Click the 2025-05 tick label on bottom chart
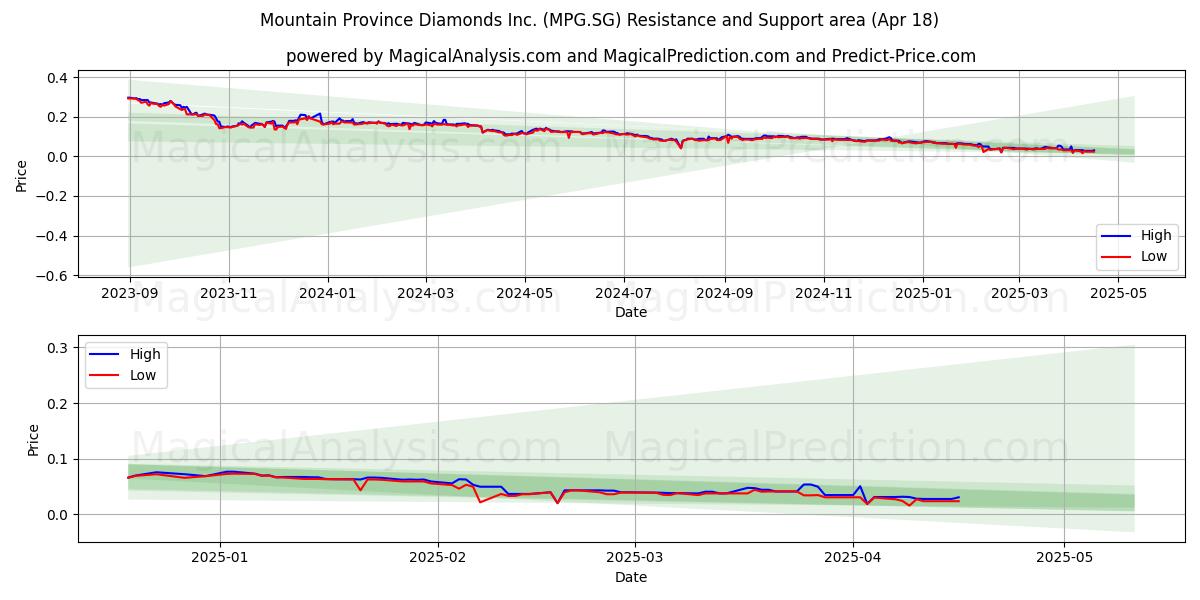 tap(1064, 560)
